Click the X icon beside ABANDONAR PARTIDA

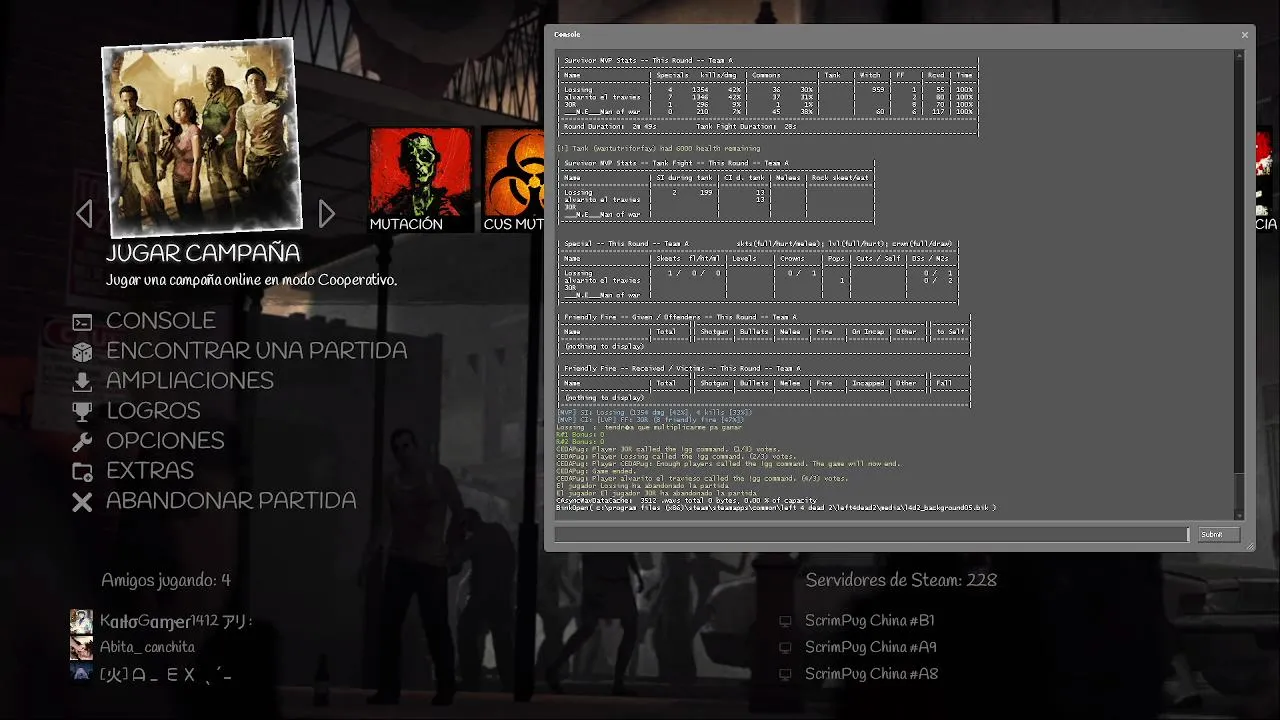point(82,502)
